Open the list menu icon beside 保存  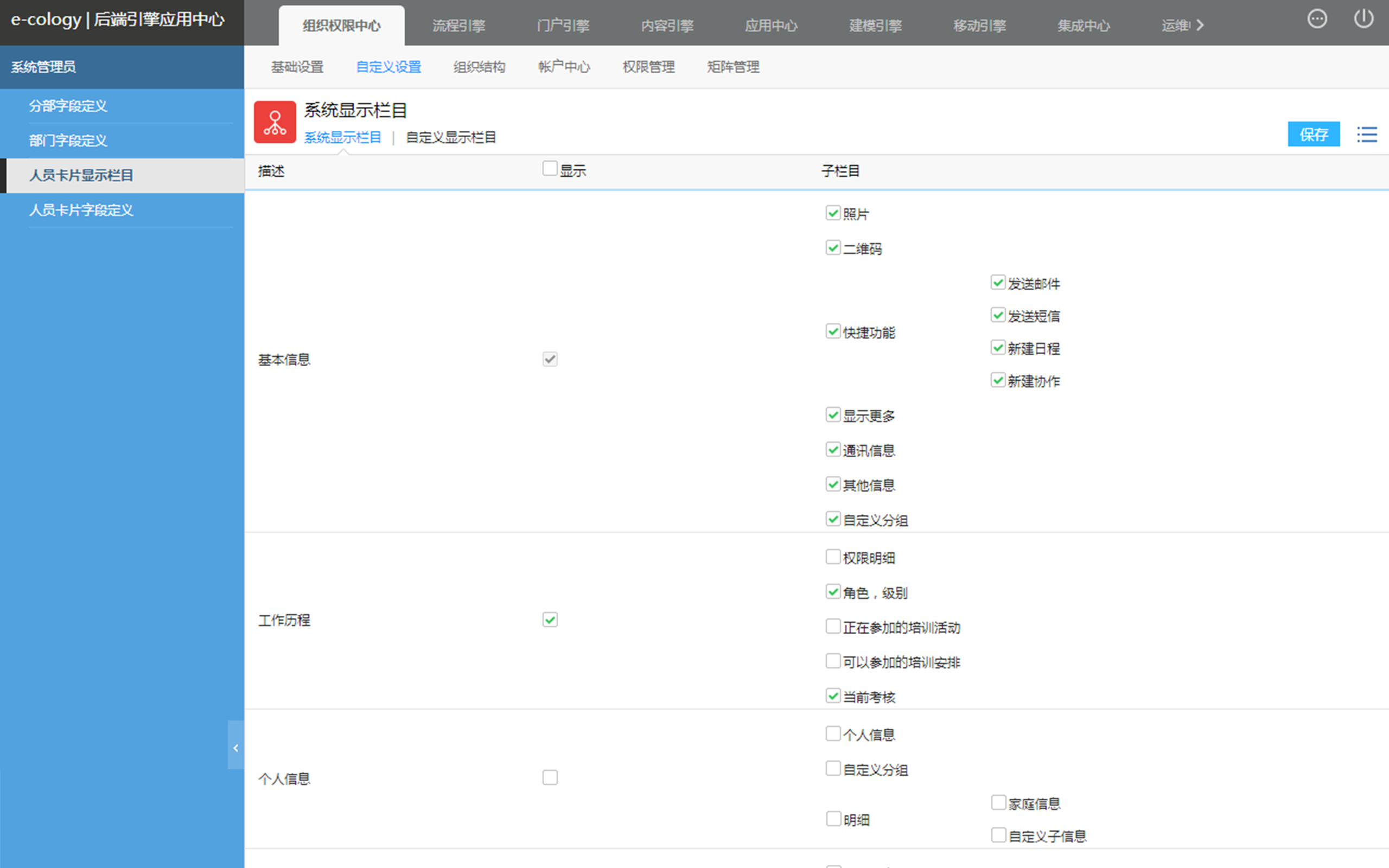coord(1367,135)
